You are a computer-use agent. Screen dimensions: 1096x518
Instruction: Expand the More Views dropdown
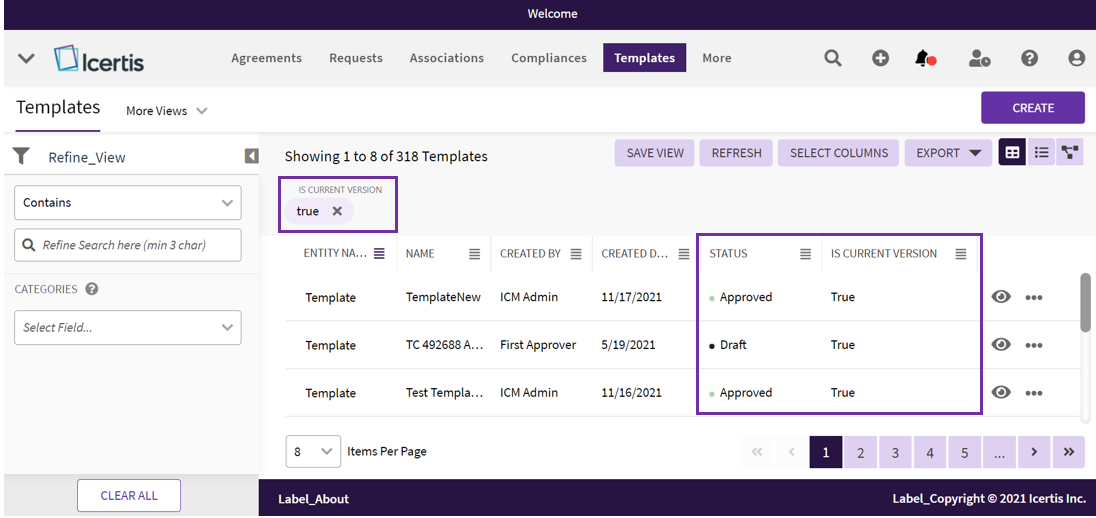click(x=166, y=111)
